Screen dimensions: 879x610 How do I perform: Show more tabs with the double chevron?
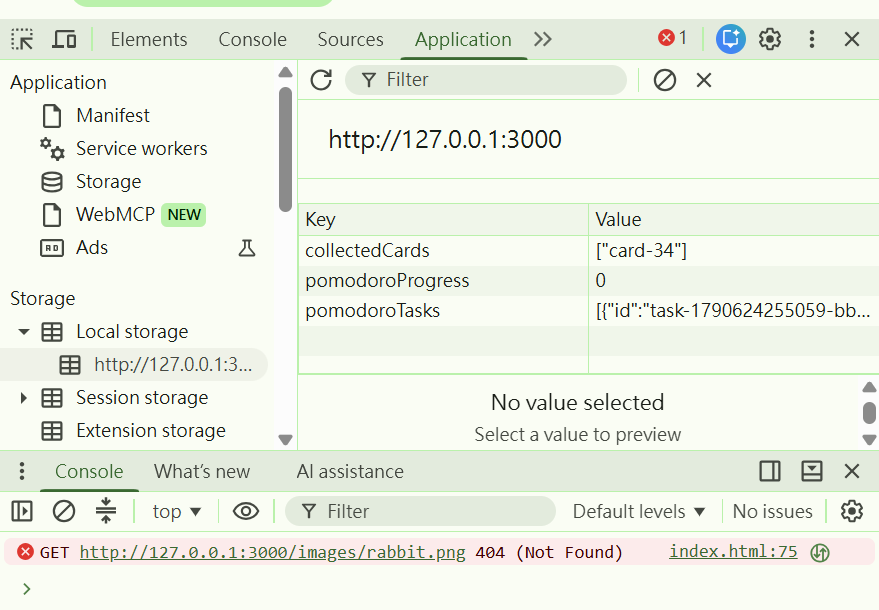coord(543,39)
